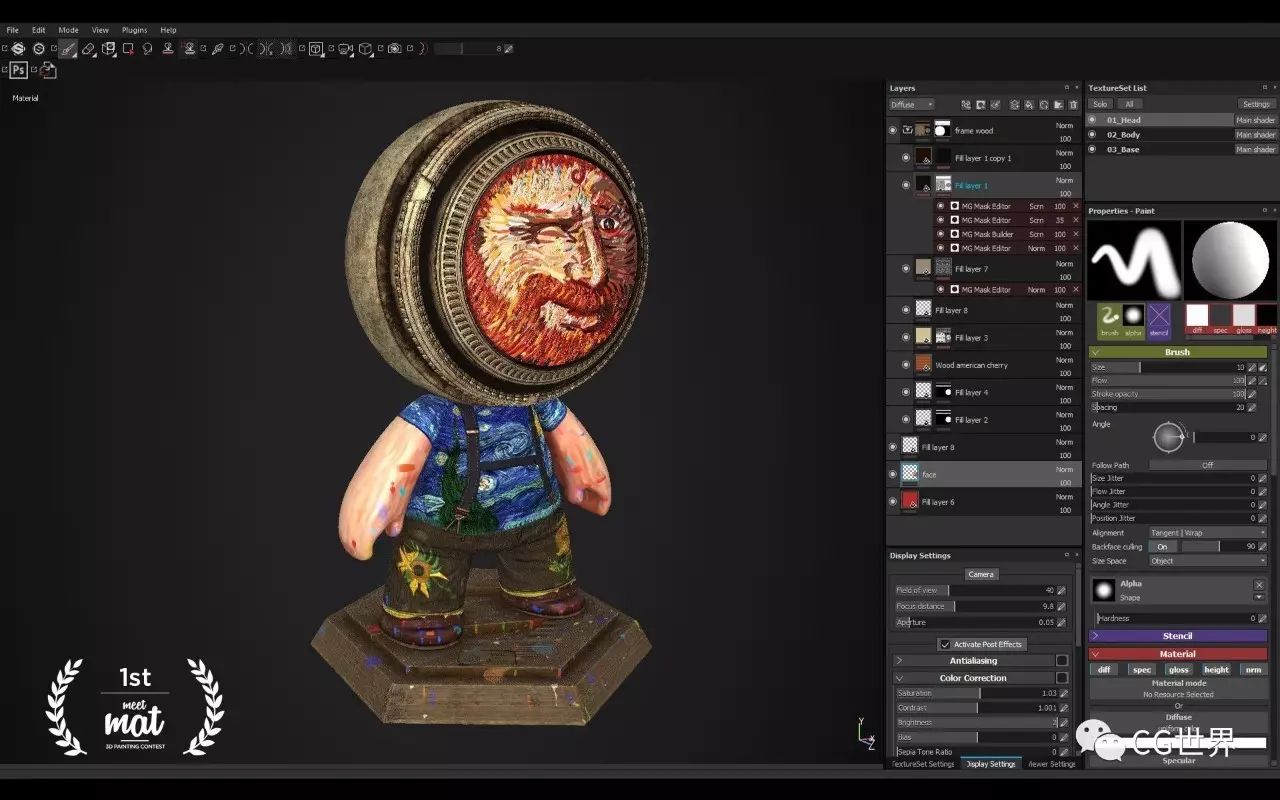Open the Alpha shape dropdown arrow
The height and width of the screenshot is (800, 1280).
click(1259, 597)
